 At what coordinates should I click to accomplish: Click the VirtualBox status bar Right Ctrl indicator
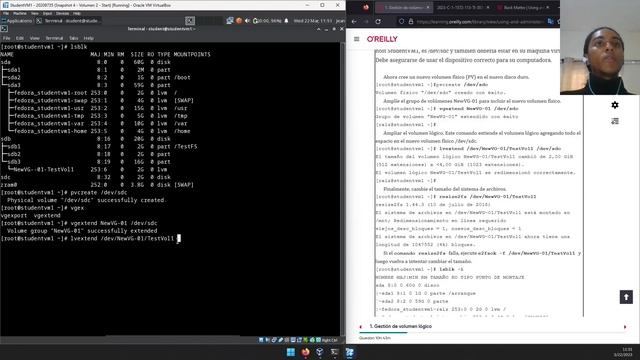[x=329, y=340]
